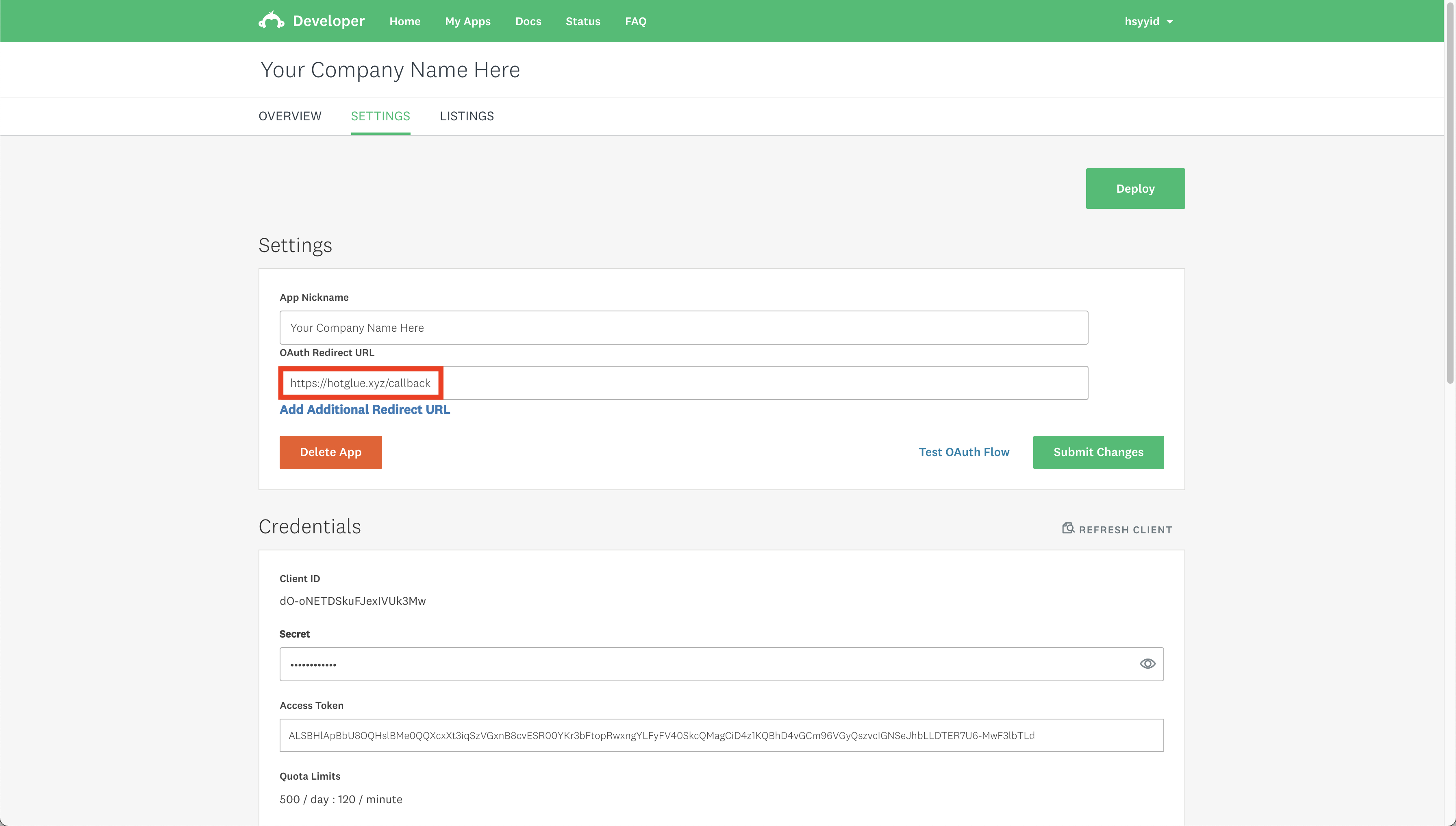Click the Refresh Client icon
The height and width of the screenshot is (826, 1456).
click(x=1068, y=529)
